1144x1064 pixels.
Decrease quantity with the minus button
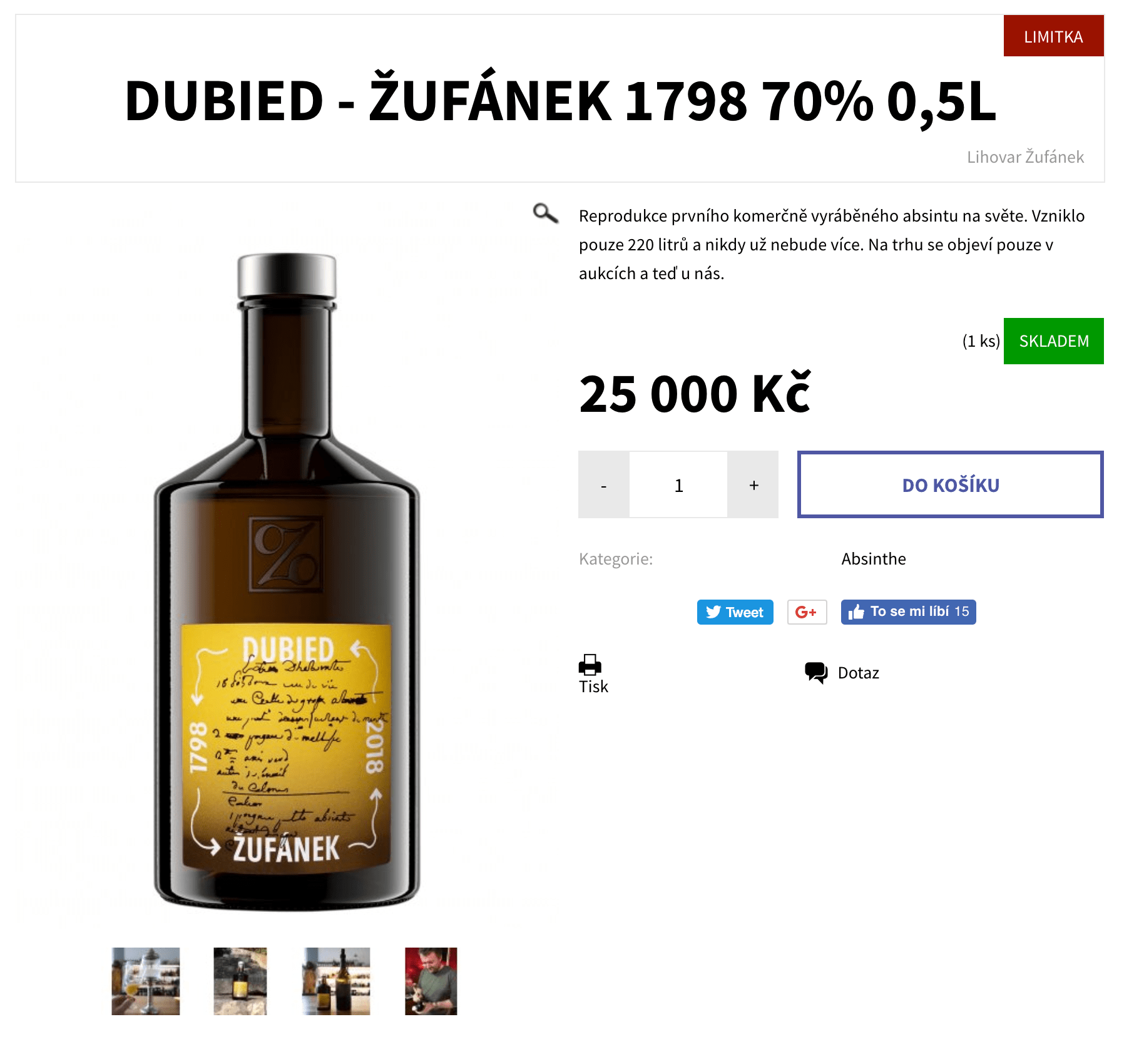(x=604, y=485)
